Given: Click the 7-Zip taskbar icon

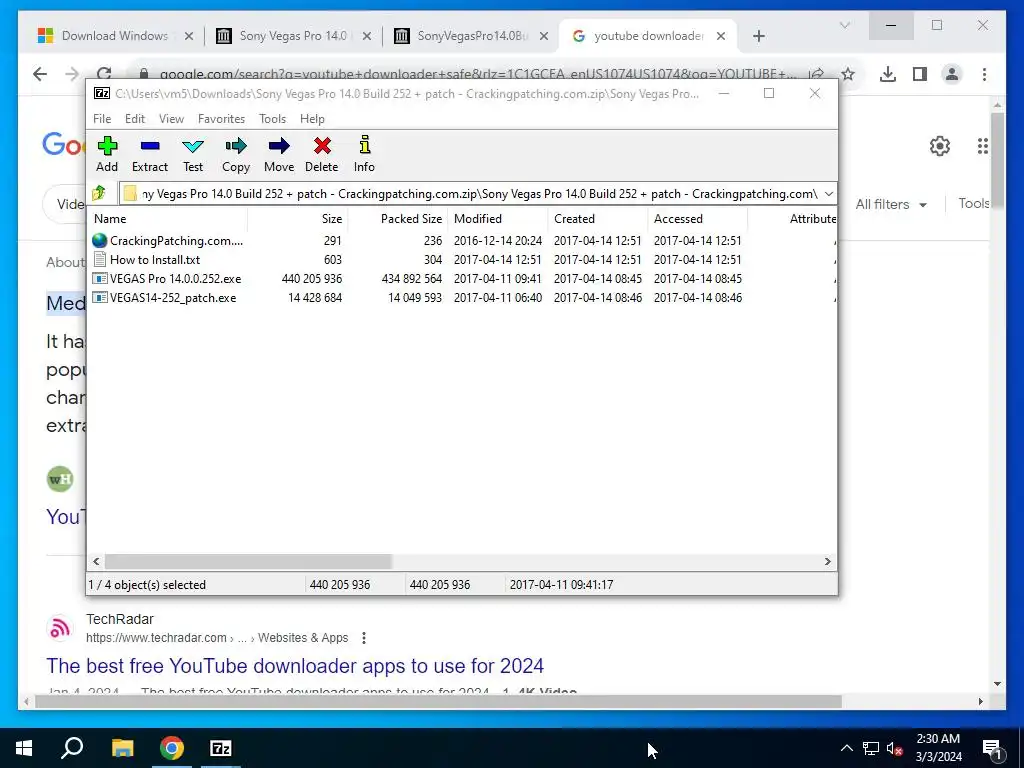Looking at the screenshot, I should pyautogui.click(x=221, y=748).
